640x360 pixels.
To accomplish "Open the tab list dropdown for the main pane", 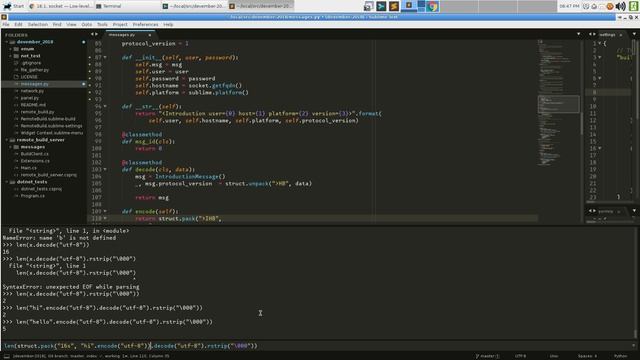I will (578, 34).
